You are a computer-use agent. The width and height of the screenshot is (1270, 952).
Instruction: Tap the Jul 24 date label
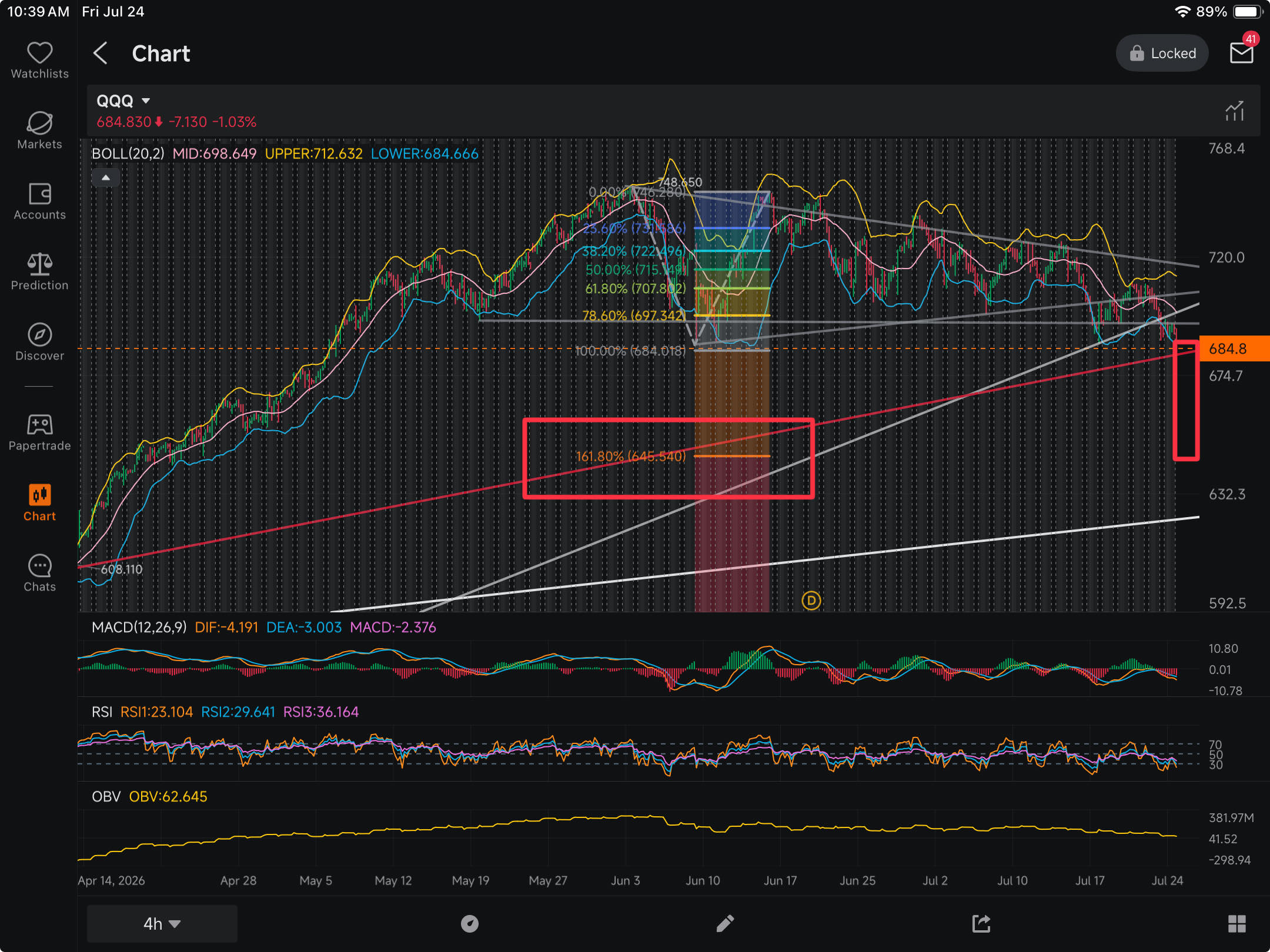tap(1167, 880)
